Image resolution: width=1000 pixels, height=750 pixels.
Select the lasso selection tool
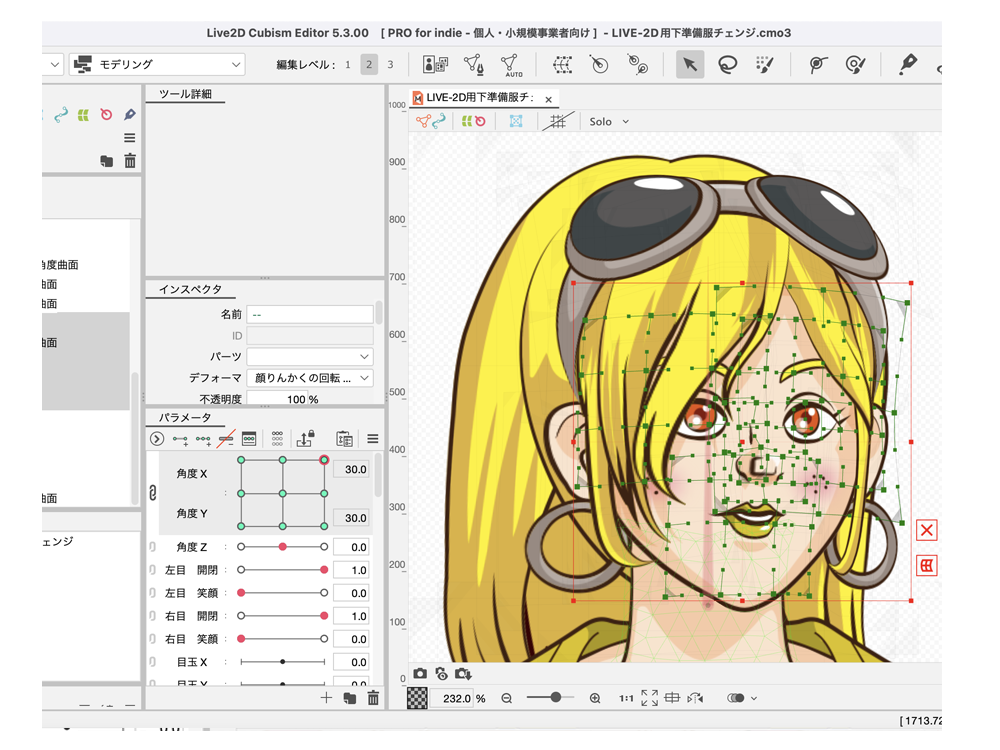[x=727, y=64]
